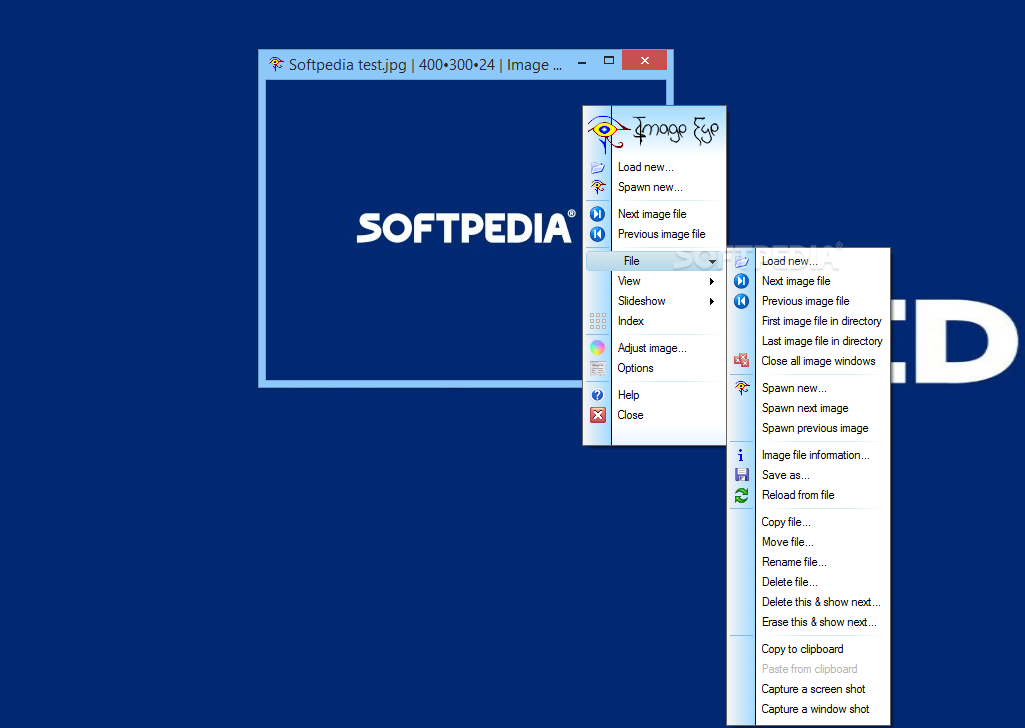Click the Next image file icon in File submenu
The width and height of the screenshot is (1025, 728).
741,281
